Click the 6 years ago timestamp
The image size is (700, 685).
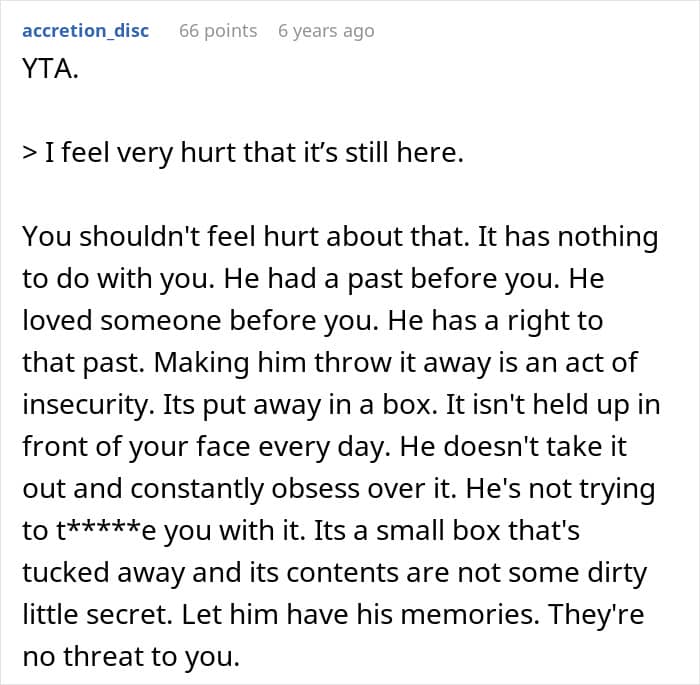pos(326,31)
